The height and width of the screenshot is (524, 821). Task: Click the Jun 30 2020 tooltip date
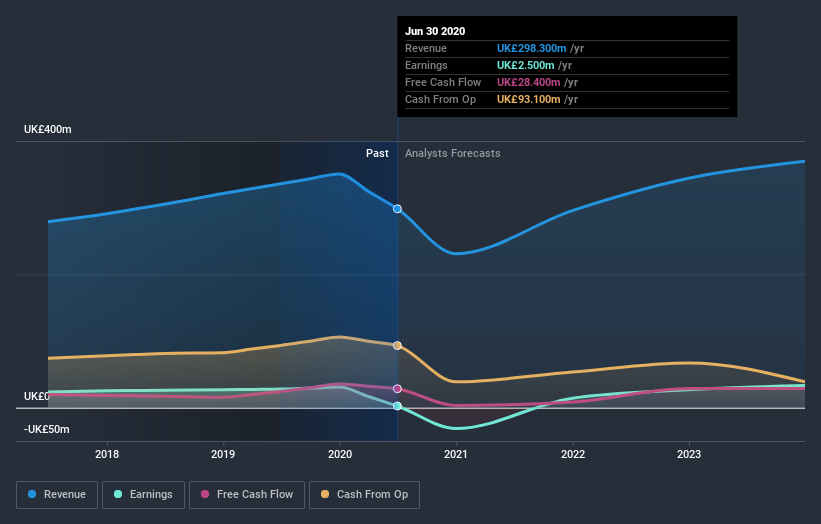[x=435, y=31]
